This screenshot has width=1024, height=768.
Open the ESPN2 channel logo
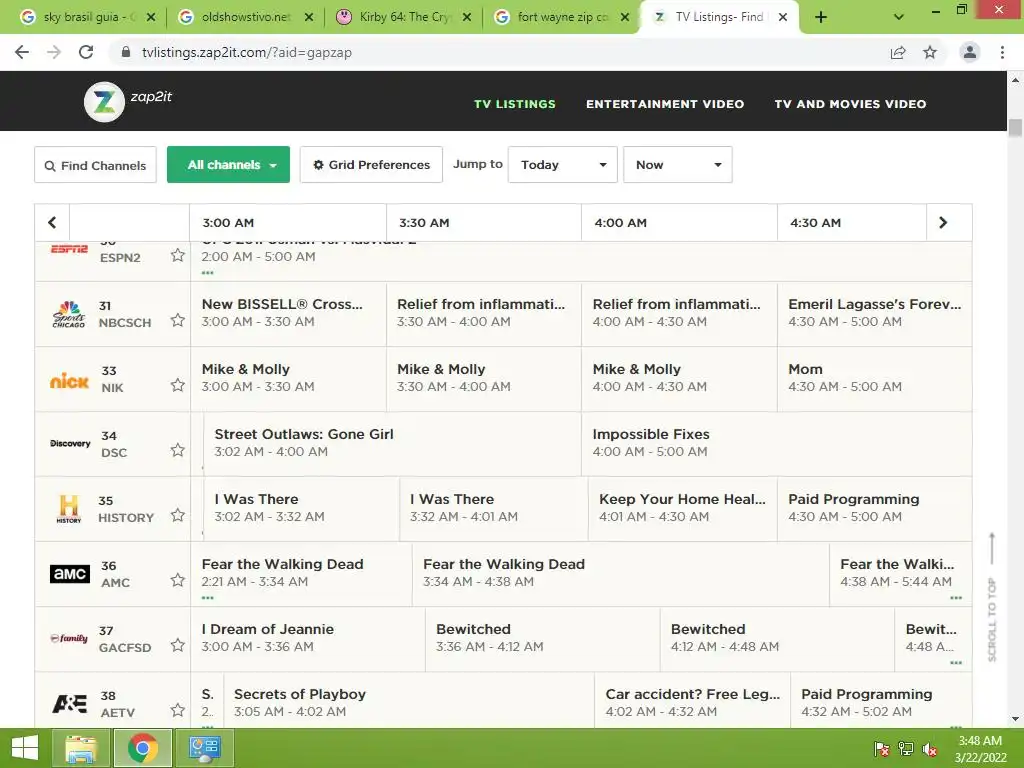(69, 249)
